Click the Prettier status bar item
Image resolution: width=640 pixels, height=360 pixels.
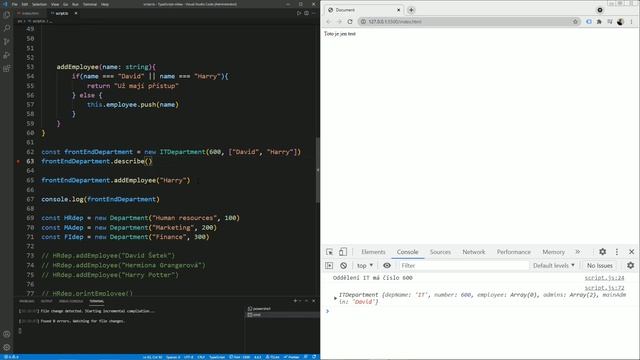(x=291, y=357)
